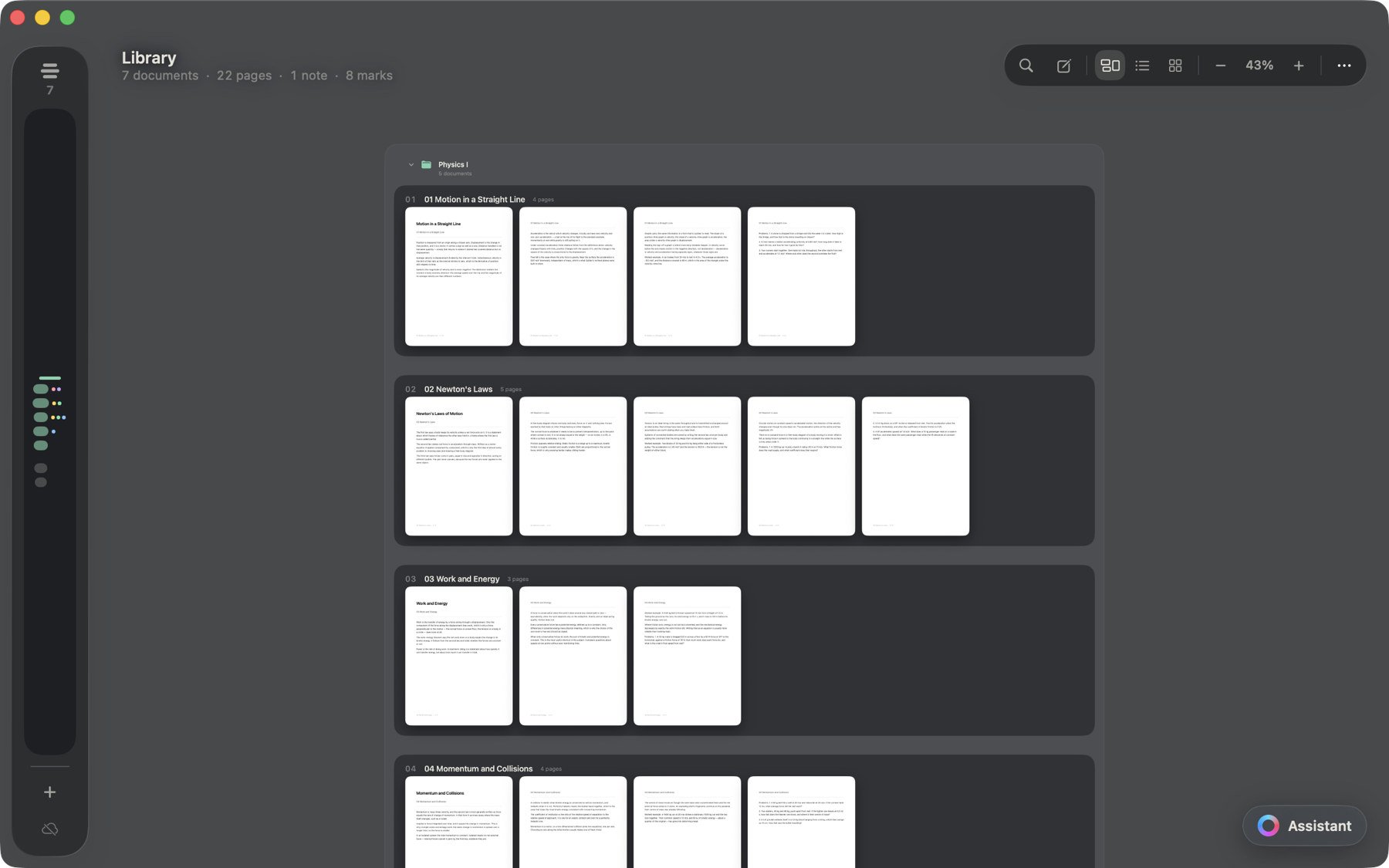Click '4 pages' label beside Motion title

pos(543,200)
